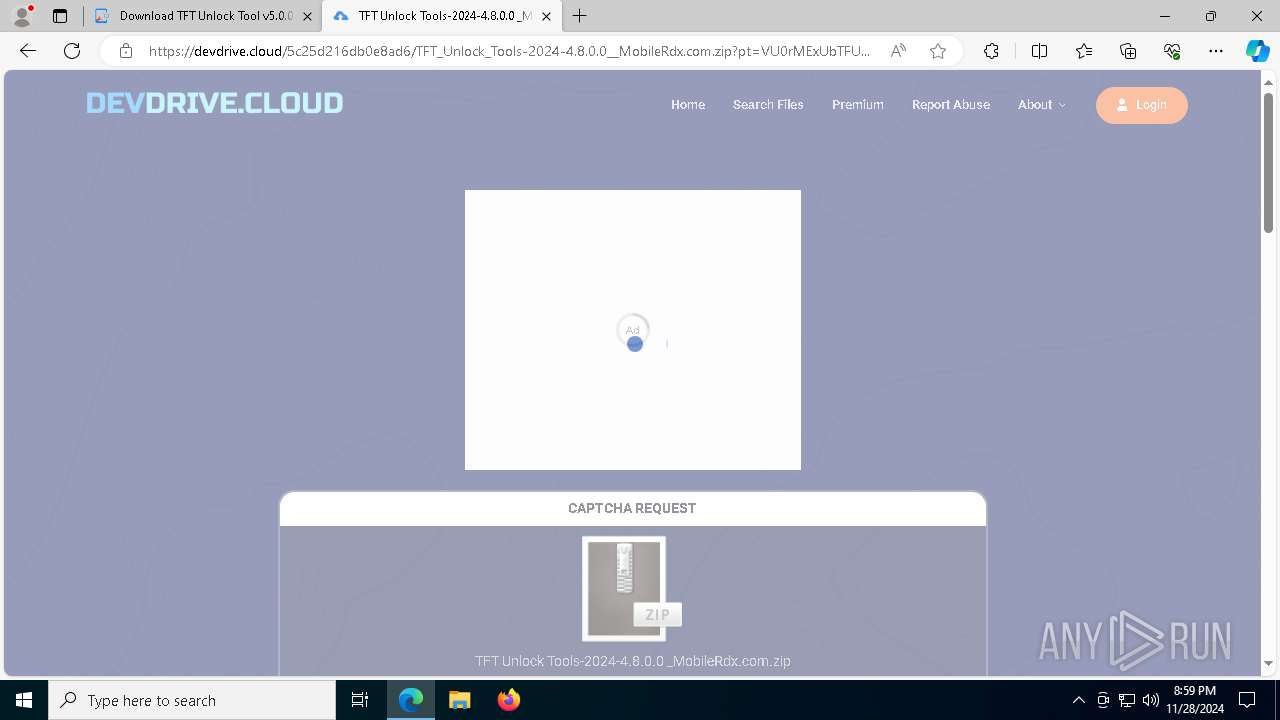Open browser Collections
This screenshot has height=720, width=1280.
pos(1128,51)
